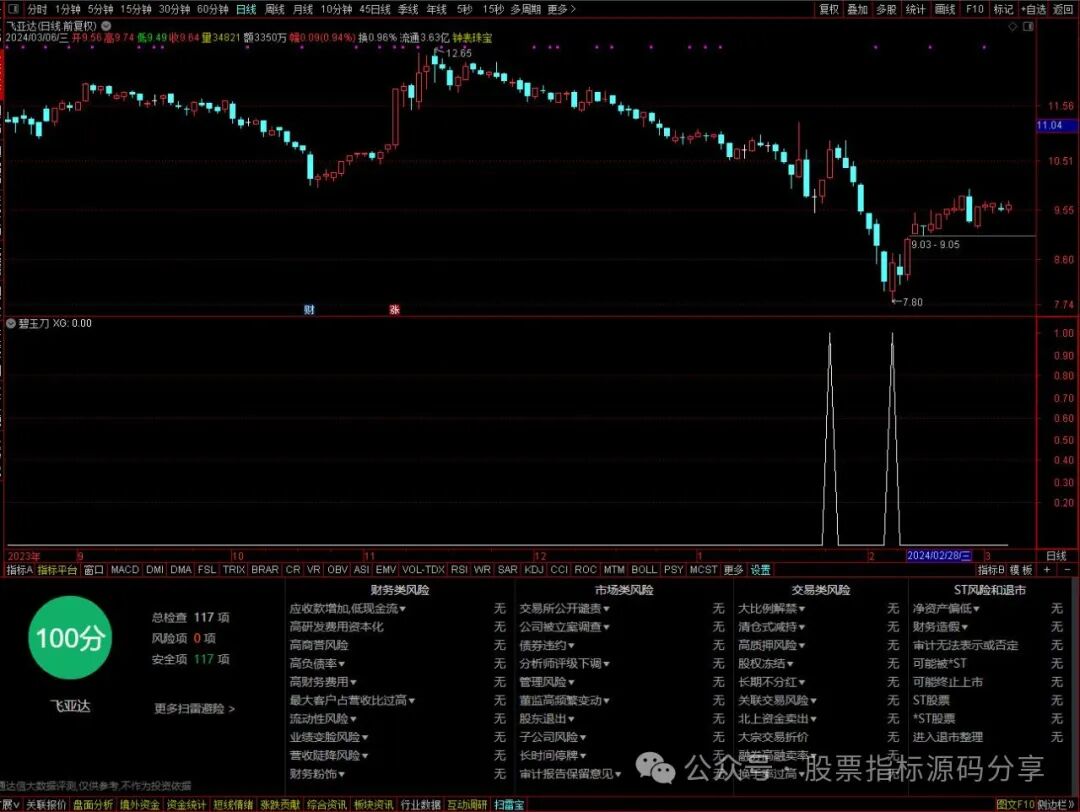Open 更多扫雷避险 link
The width and height of the screenshot is (1080, 812).
click(x=194, y=708)
